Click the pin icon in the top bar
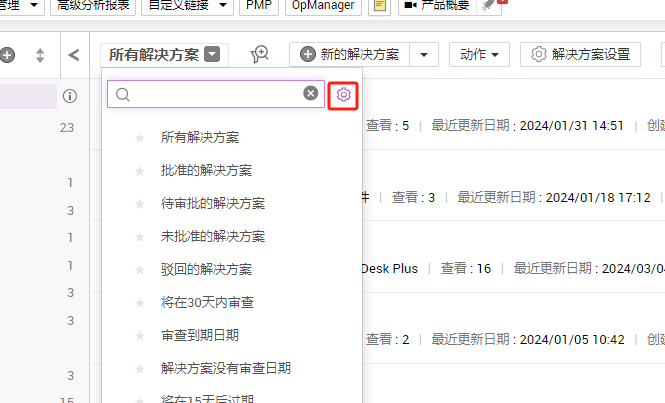This screenshot has height=403, width=665. 487,6
